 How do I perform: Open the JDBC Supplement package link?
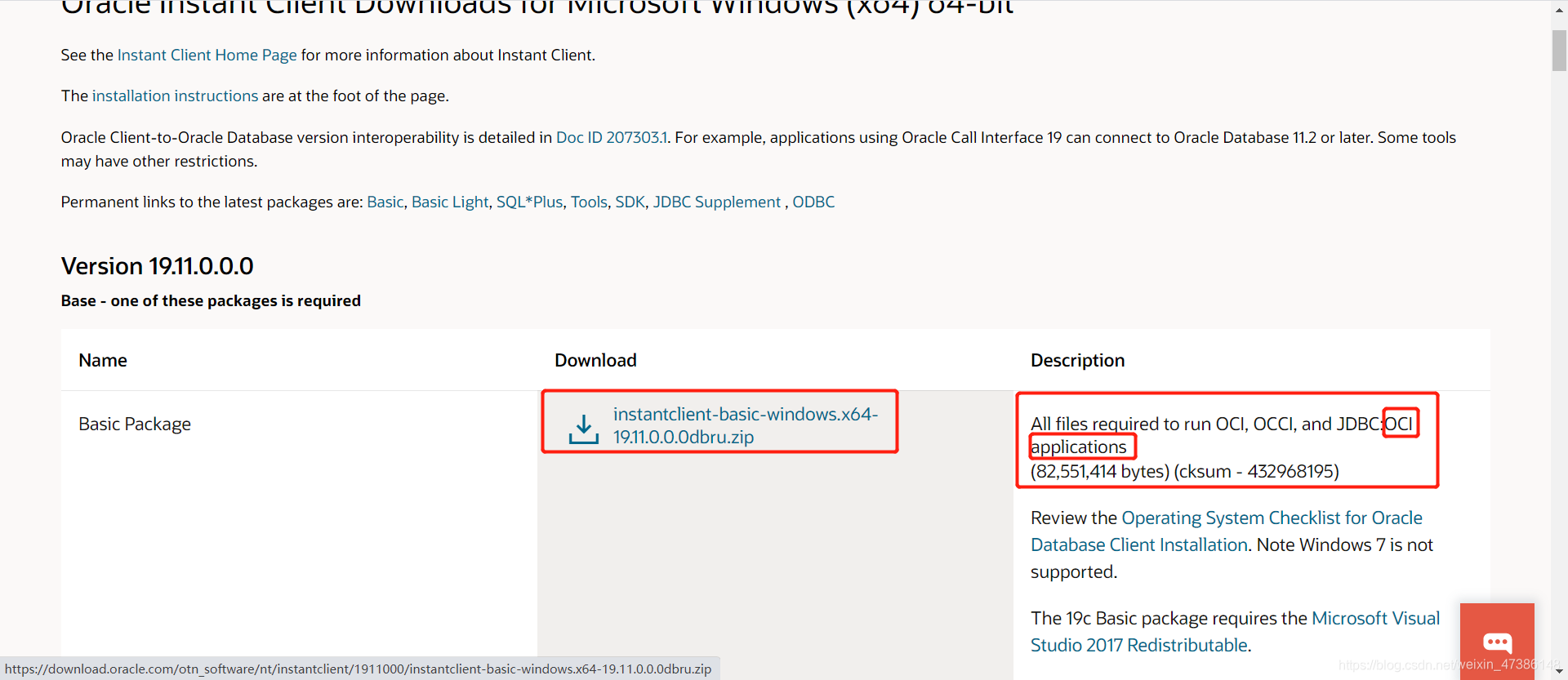tap(717, 202)
